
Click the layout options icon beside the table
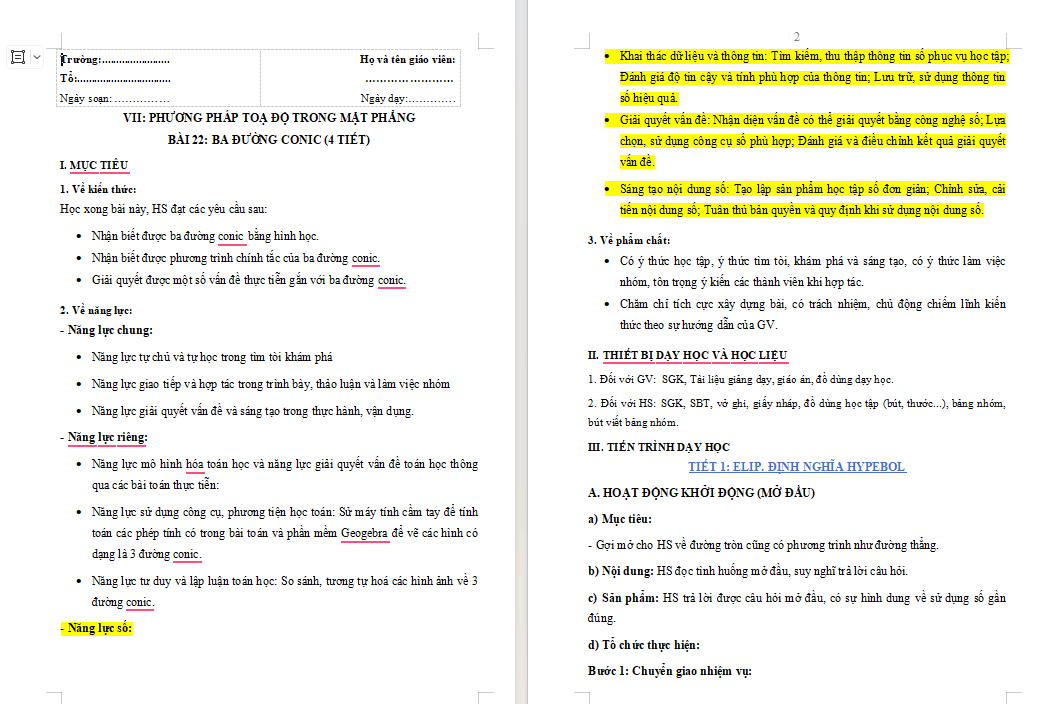(19, 57)
